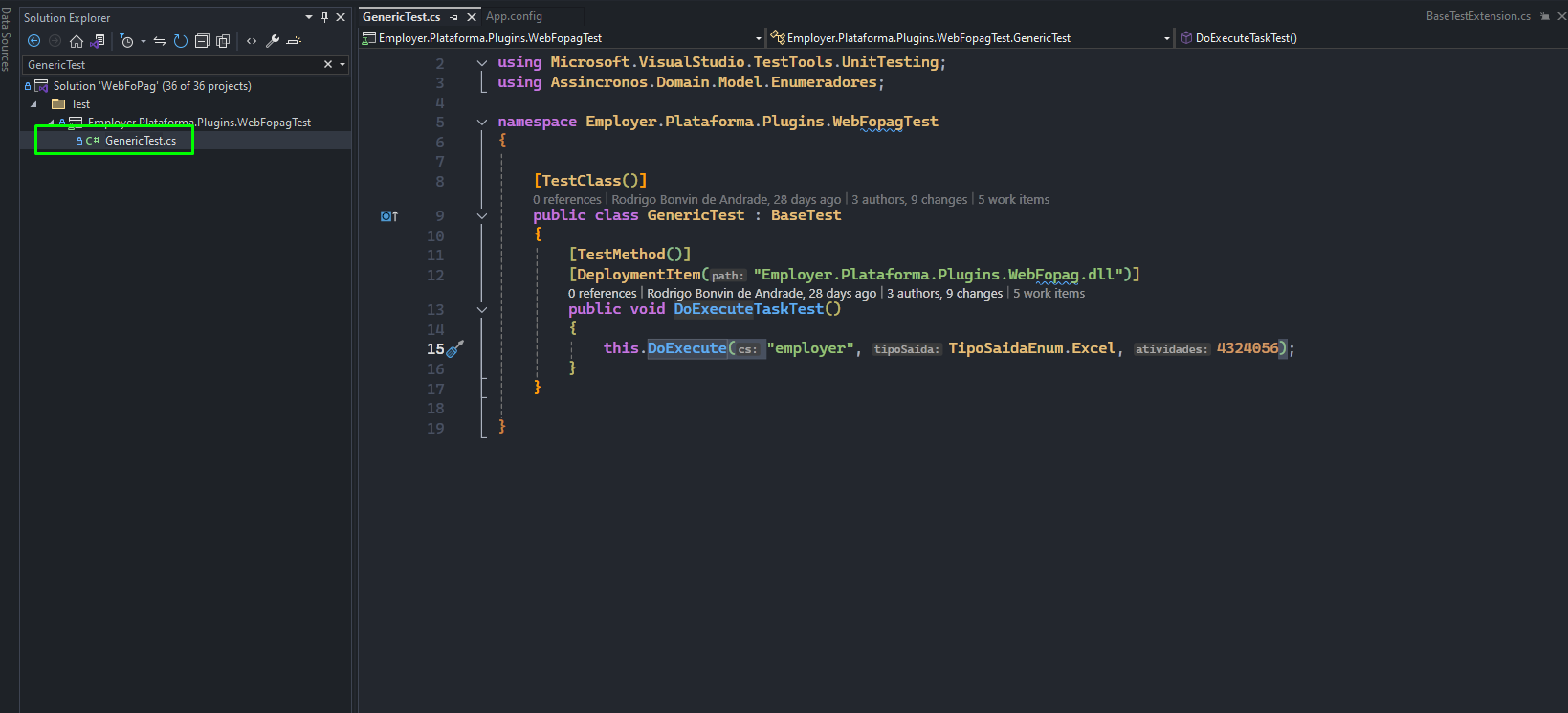1568x713 pixels.
Task: Collapse all items in Solution Explorer
Action: (x=202, y=41)
